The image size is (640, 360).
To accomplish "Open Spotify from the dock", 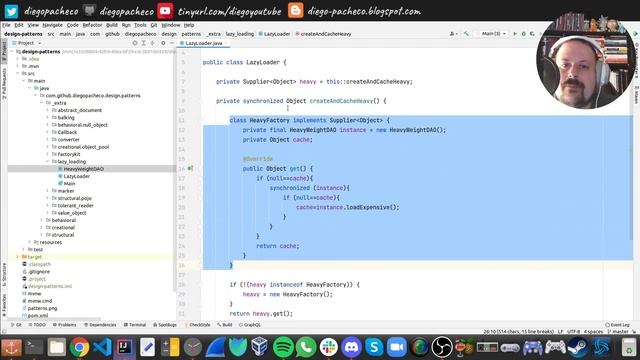I will 283,347.
